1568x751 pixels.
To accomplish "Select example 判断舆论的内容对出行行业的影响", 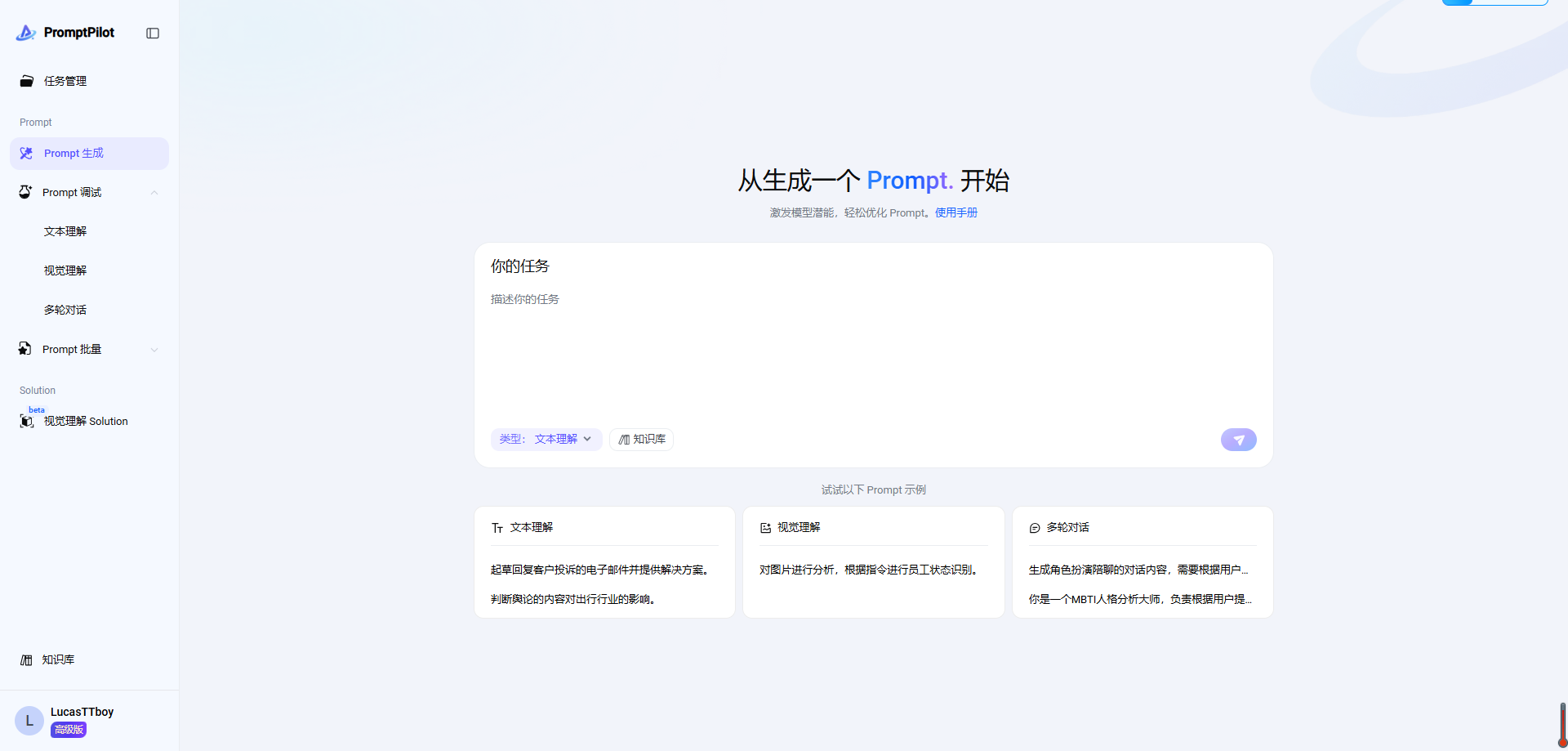I will [574, 599].
